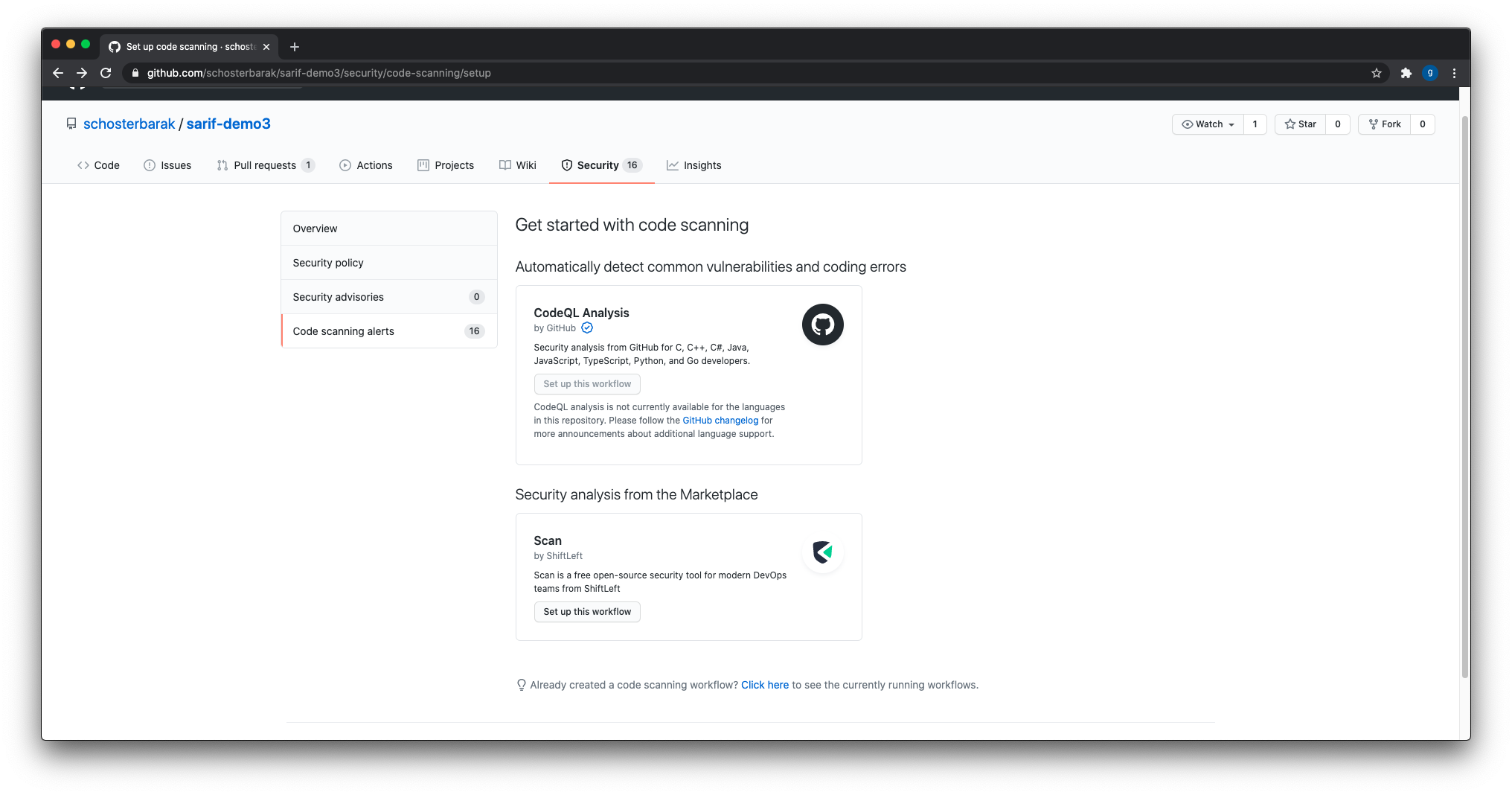This screenshot has width=1512, height=795.
Task: Fork the repository
Action: pyautogui.click(x=1384, y=124)
